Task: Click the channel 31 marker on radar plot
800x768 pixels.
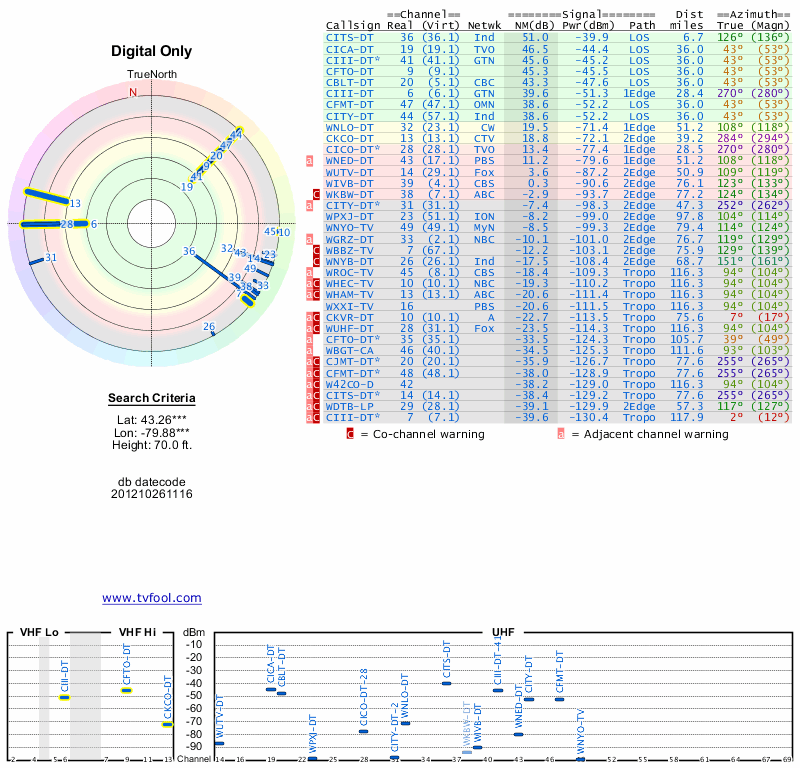Action: point(38,259)
